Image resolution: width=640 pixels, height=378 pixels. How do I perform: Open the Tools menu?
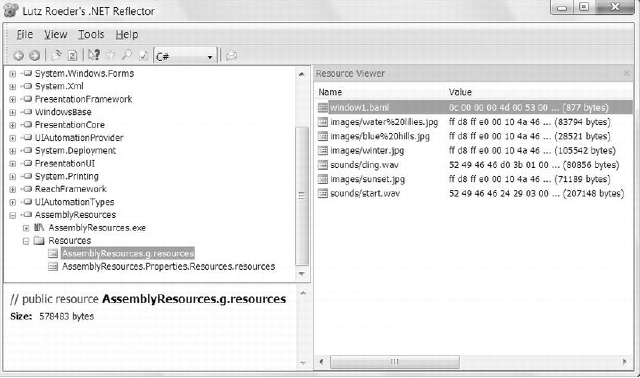click(x=91, y=35)
